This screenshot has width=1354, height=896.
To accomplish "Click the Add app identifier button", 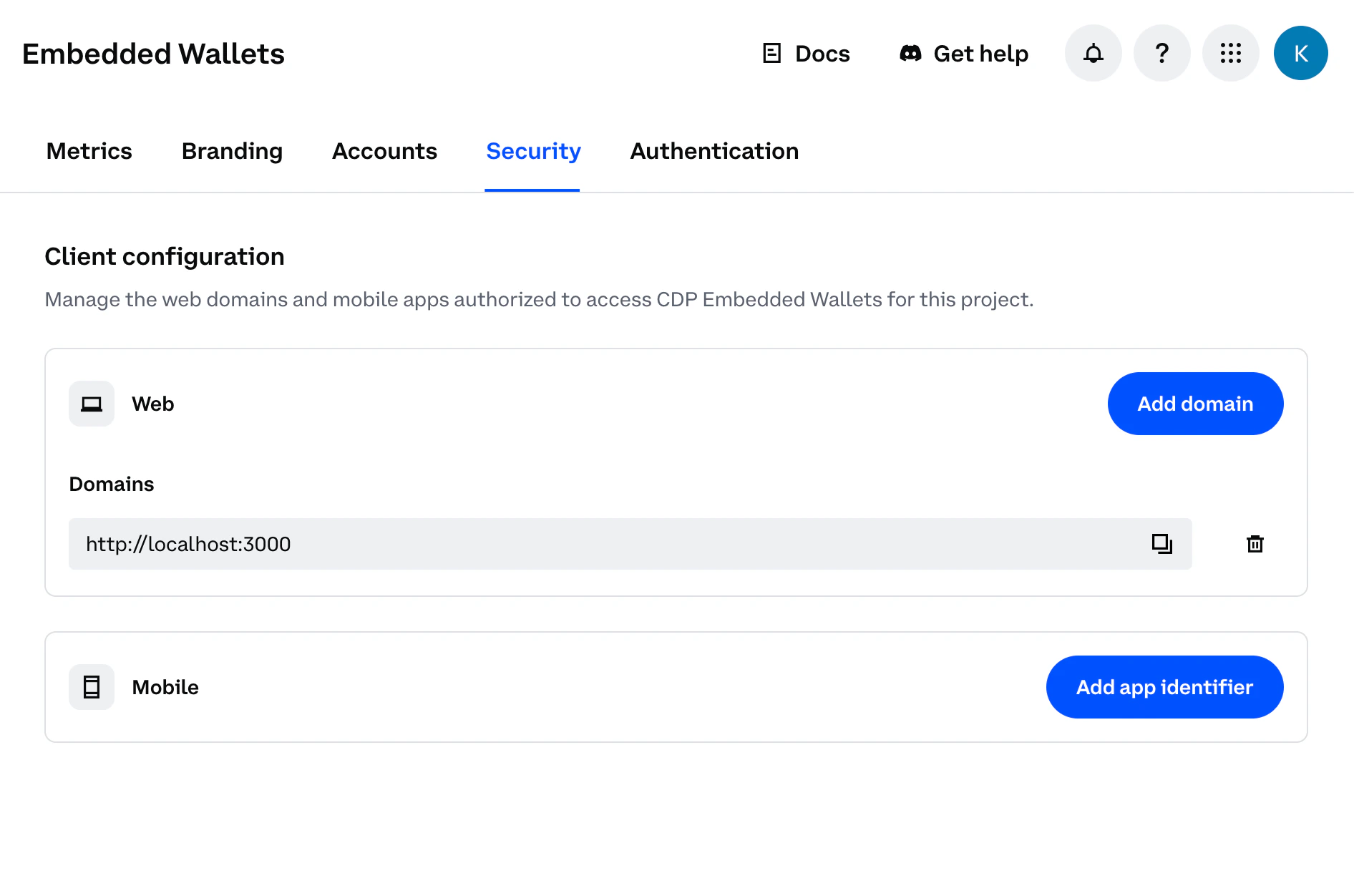I will click(1164, 687).
